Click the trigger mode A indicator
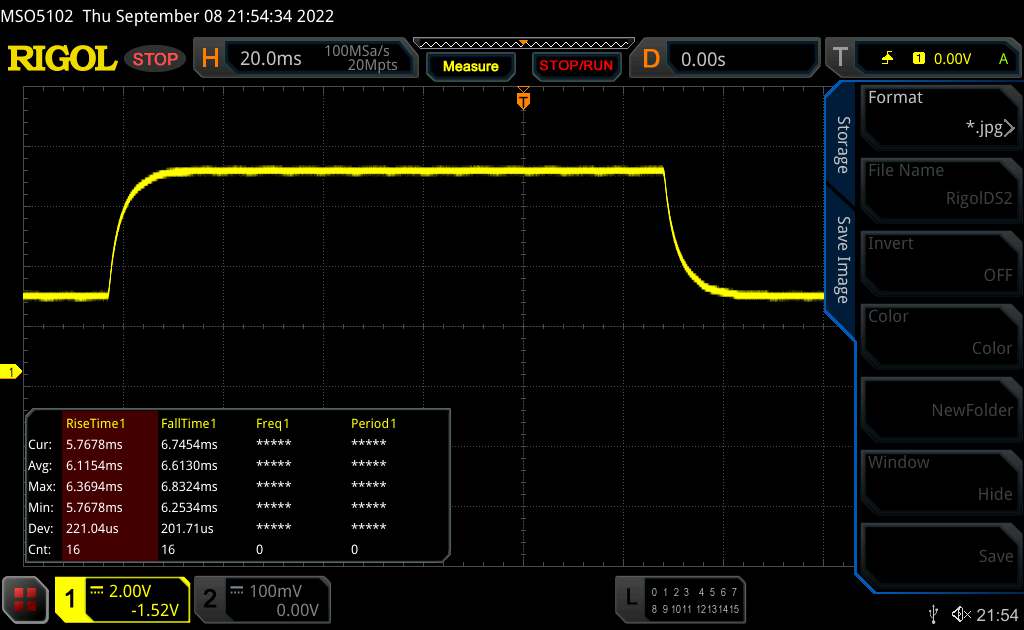 pyautogui.click(x=1003, y=59)
